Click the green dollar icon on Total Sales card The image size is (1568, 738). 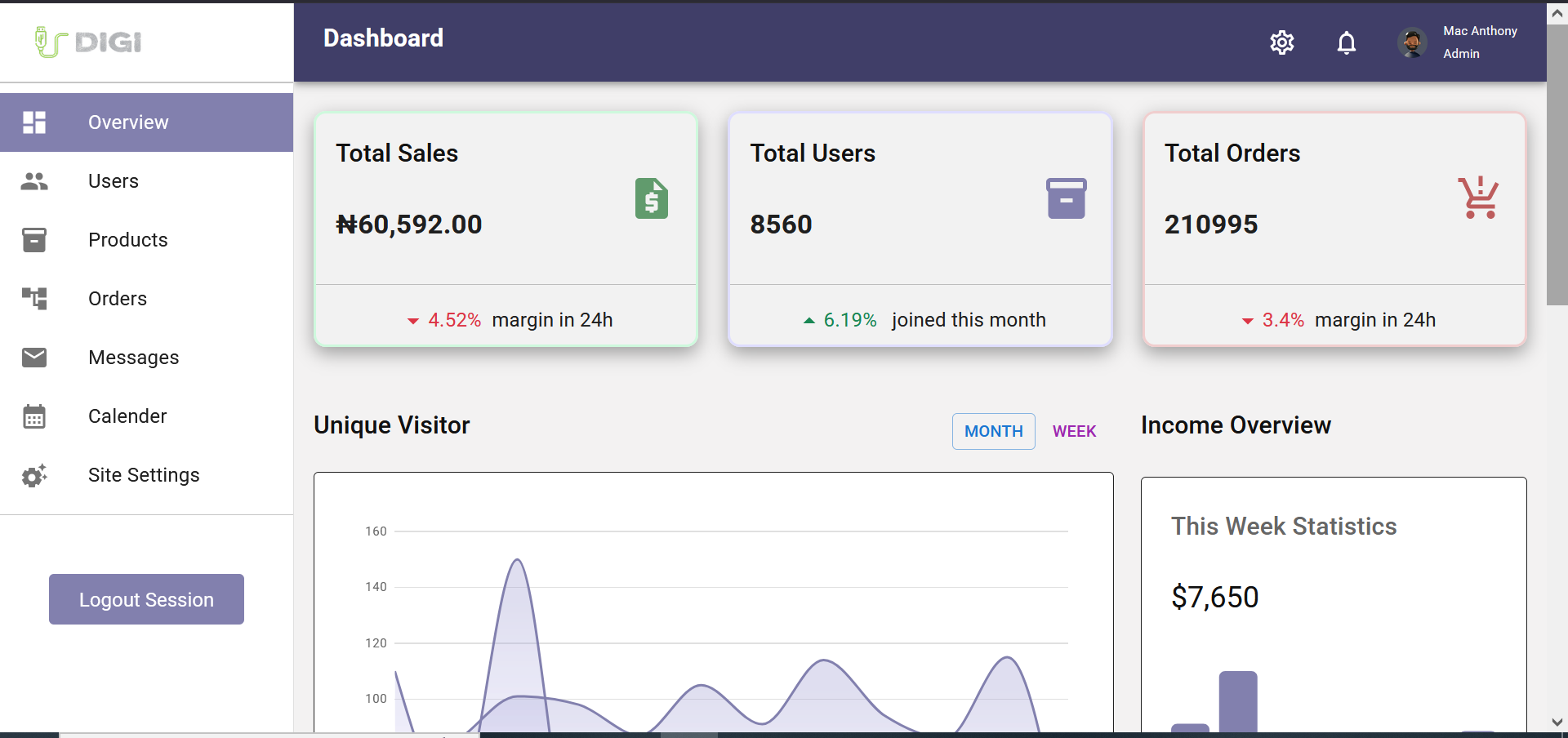pos(651,198)
